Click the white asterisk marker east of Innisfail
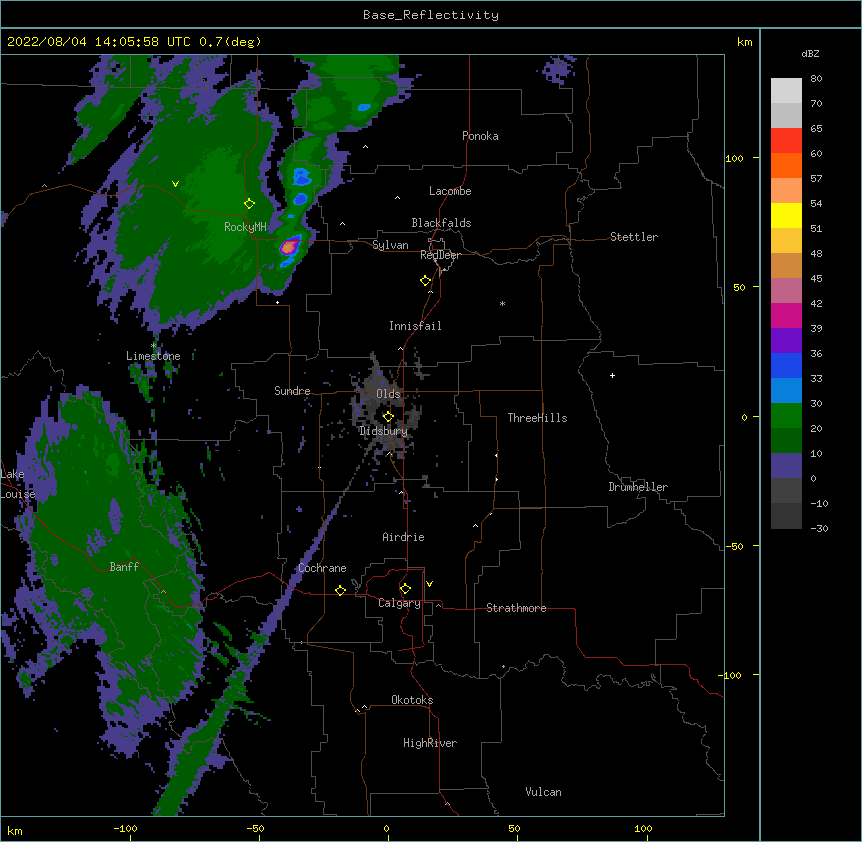 (x=502, y=303)
